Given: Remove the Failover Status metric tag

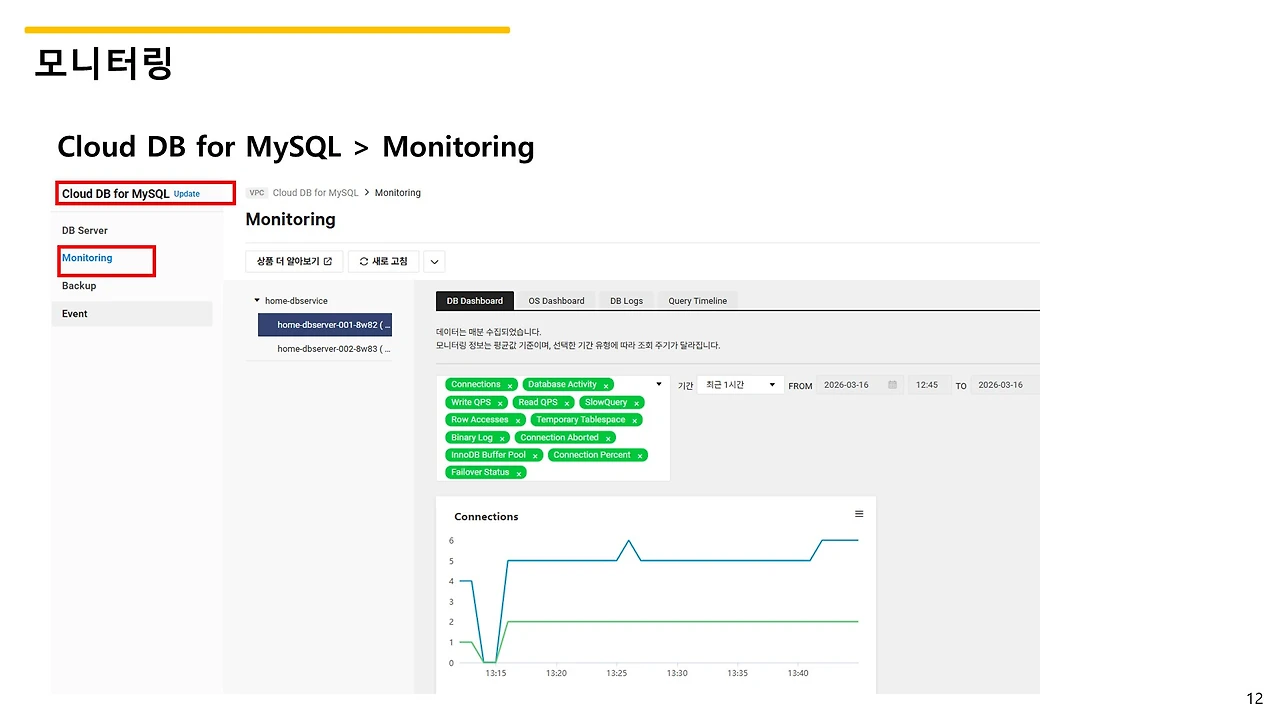Looking at the screenshot, I should [x=519, y=473].
